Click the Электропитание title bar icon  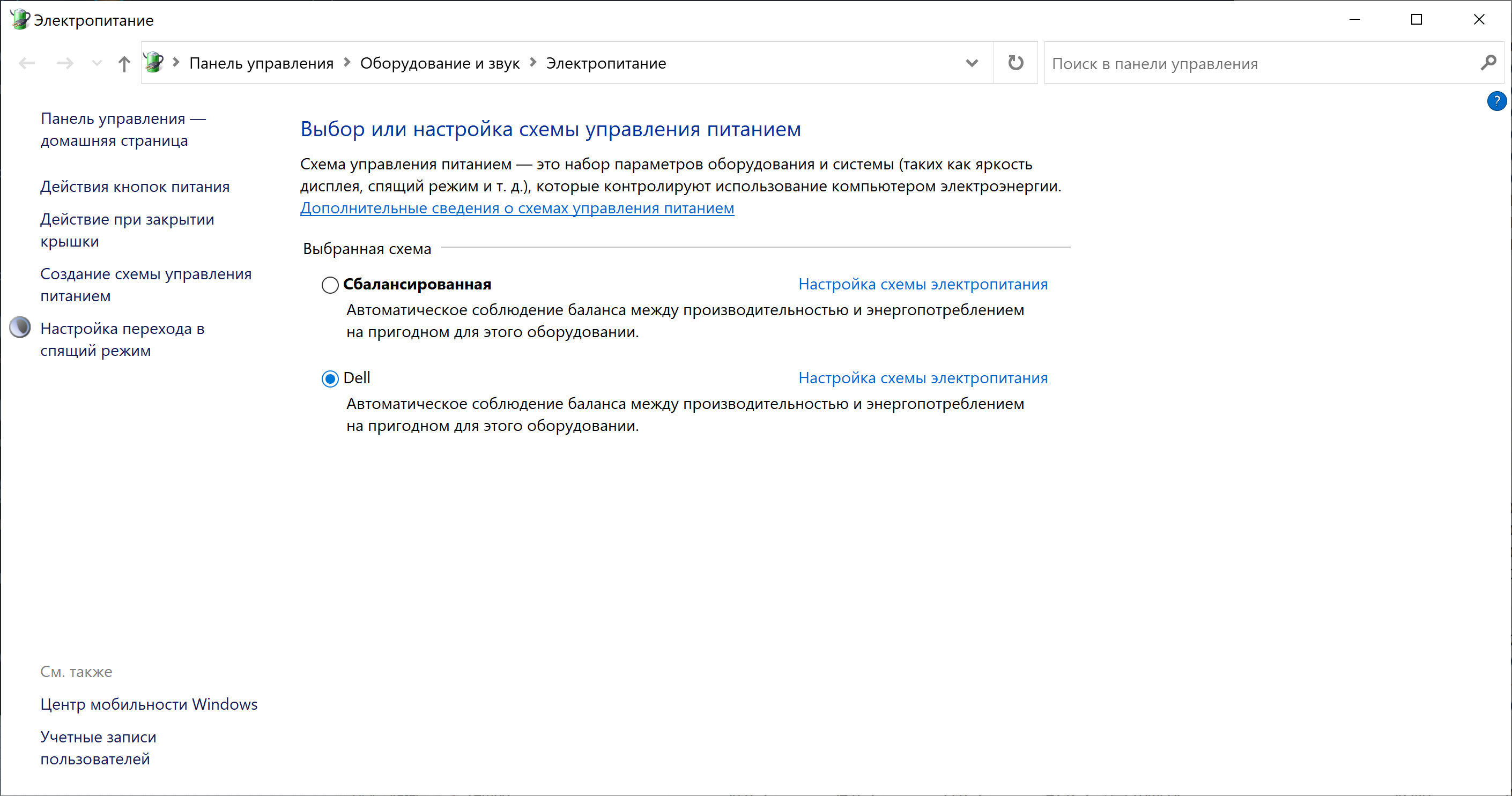(20, 19)
